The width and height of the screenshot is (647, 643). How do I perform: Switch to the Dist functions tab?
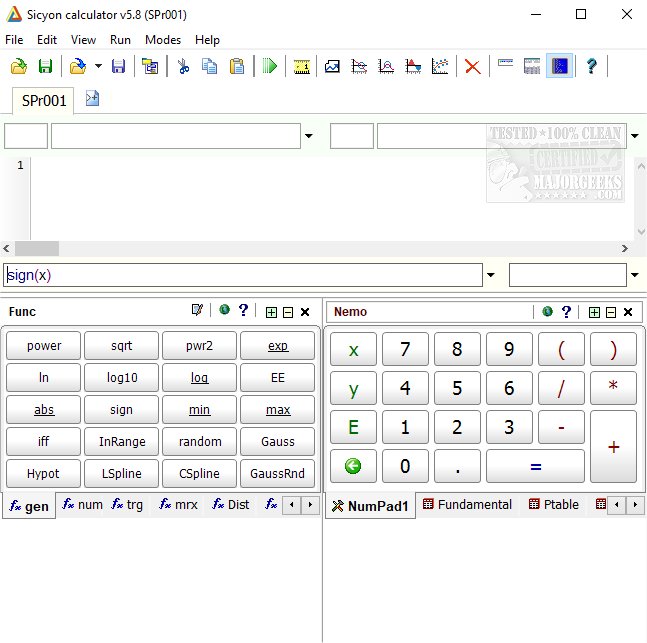(231, 504)
